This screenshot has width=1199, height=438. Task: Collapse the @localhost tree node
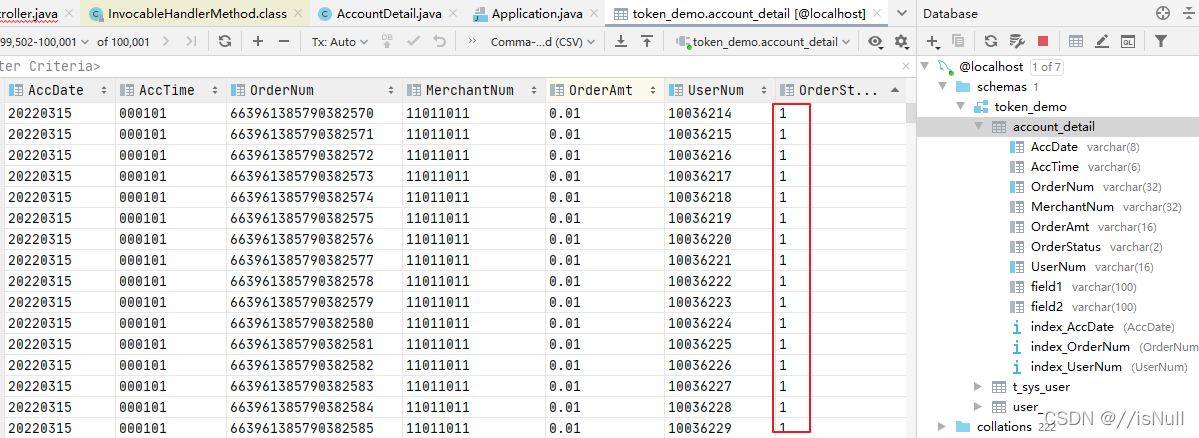(926, 67)
